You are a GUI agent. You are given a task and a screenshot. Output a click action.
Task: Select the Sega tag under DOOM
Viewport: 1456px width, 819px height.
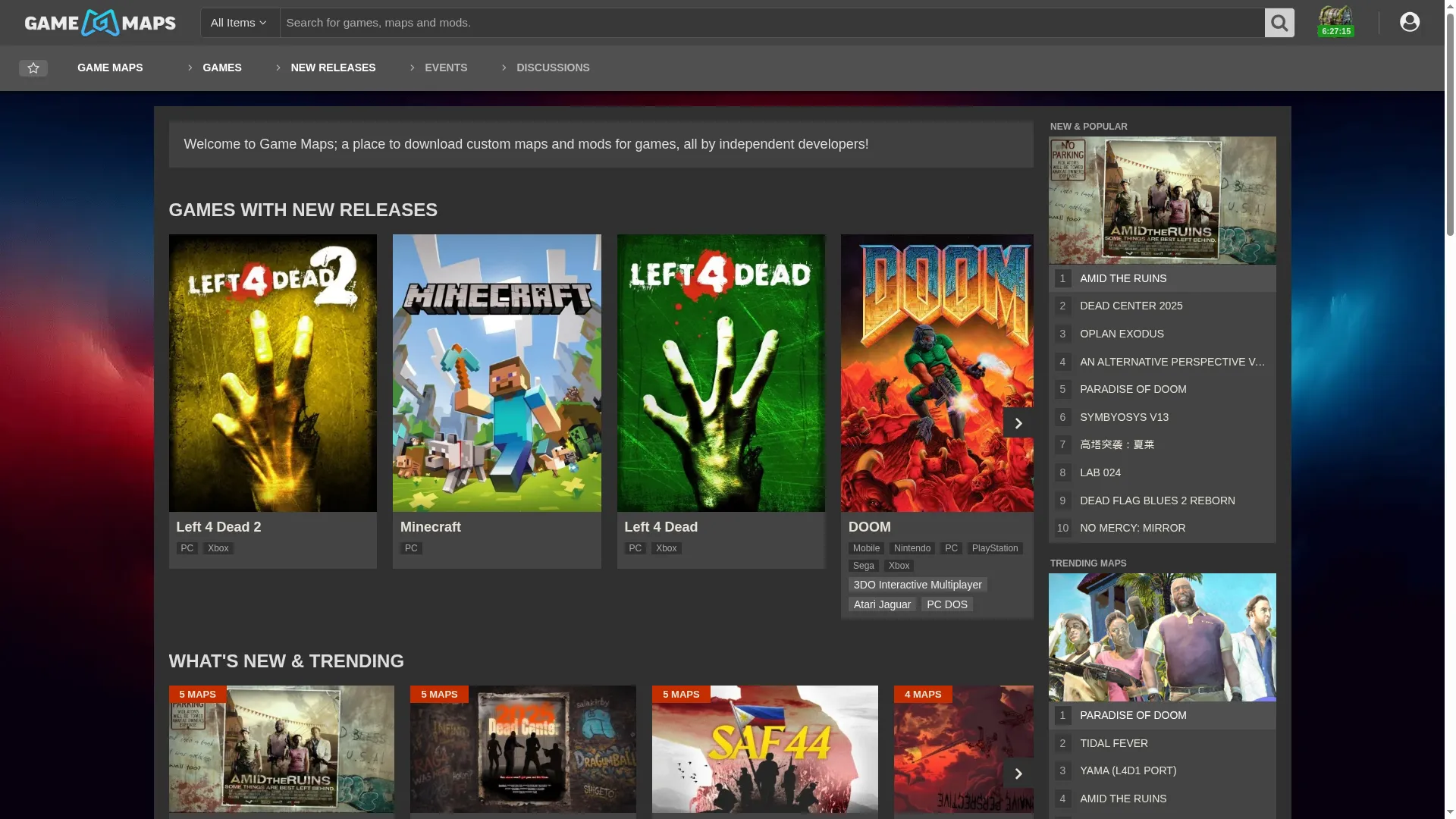click(864, 566)
